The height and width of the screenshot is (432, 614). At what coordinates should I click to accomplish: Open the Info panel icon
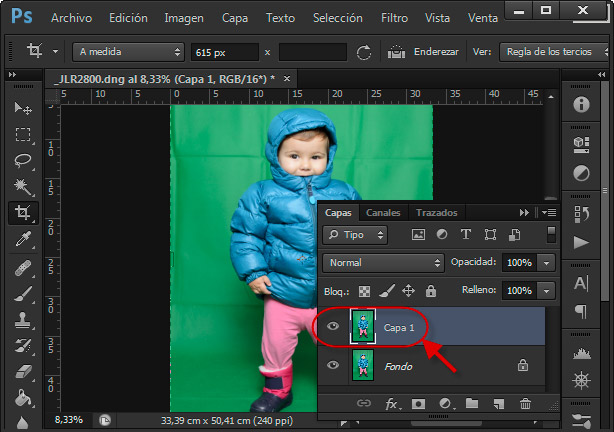[581, 105]
